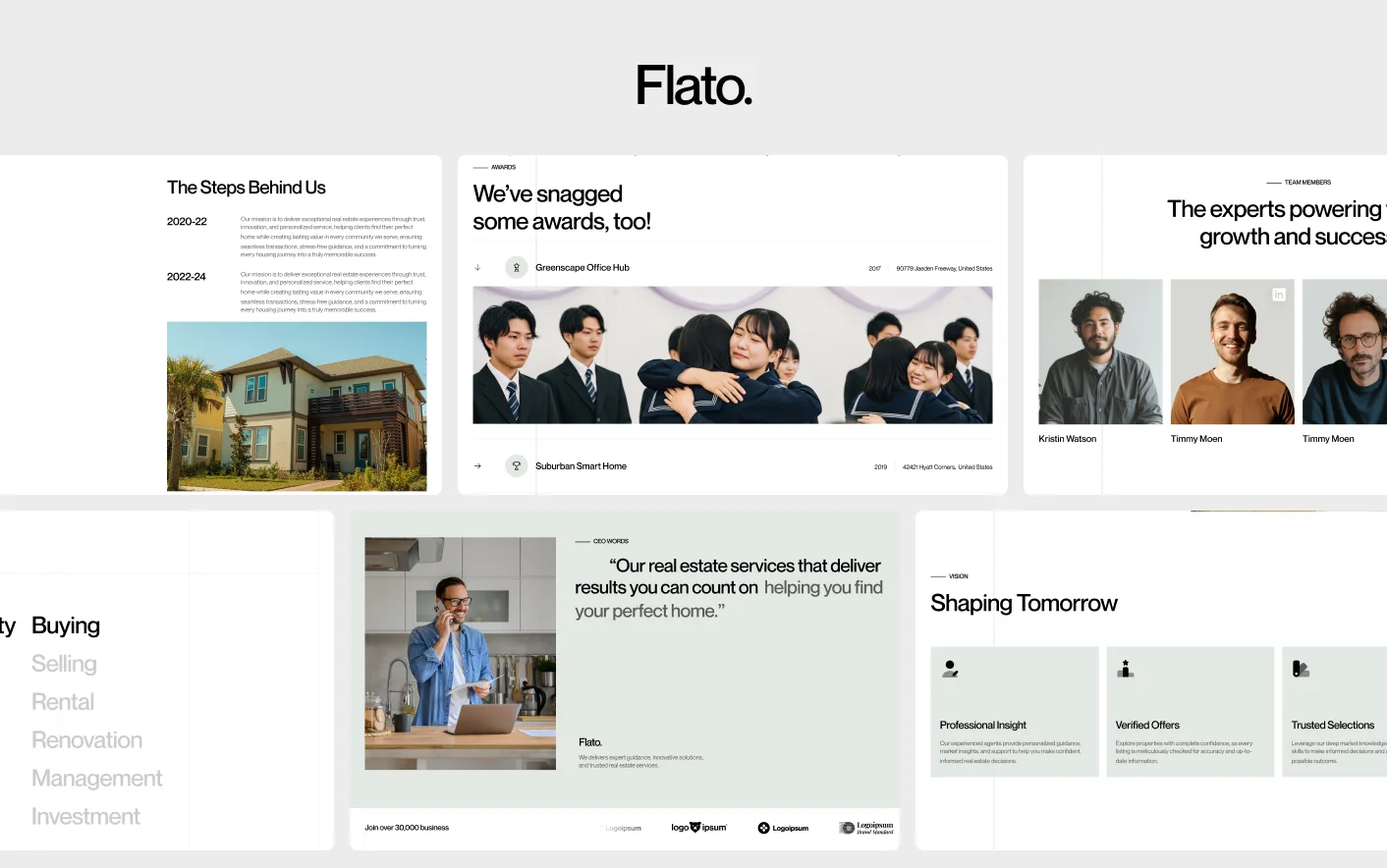1387x868 pixels.
Task: Click the LinkedIn icon on Timmy Moen's photo
Action: pos(1278,295)
